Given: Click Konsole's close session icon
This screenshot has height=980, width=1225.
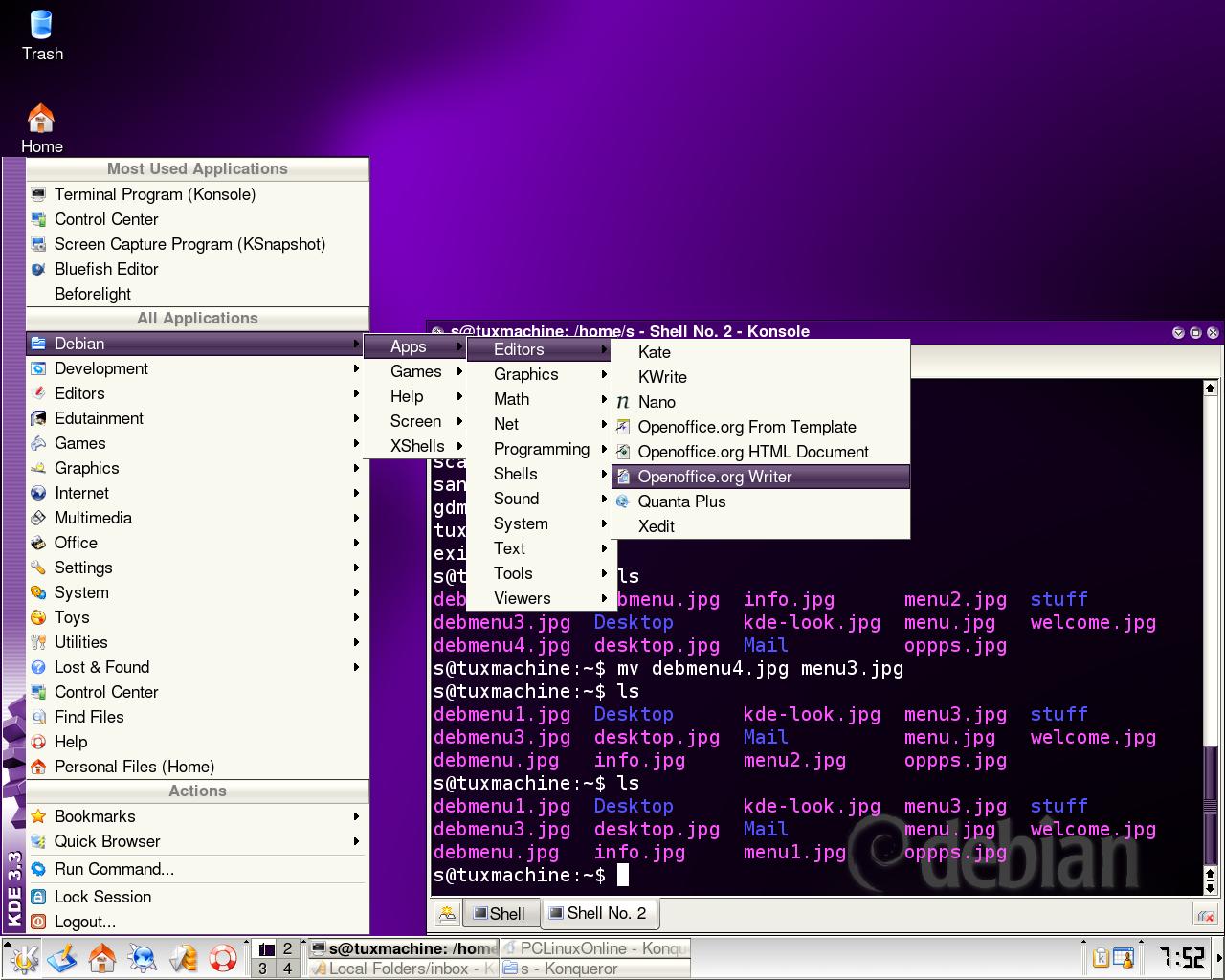Looking at the screenshot, I should 1205,916.
